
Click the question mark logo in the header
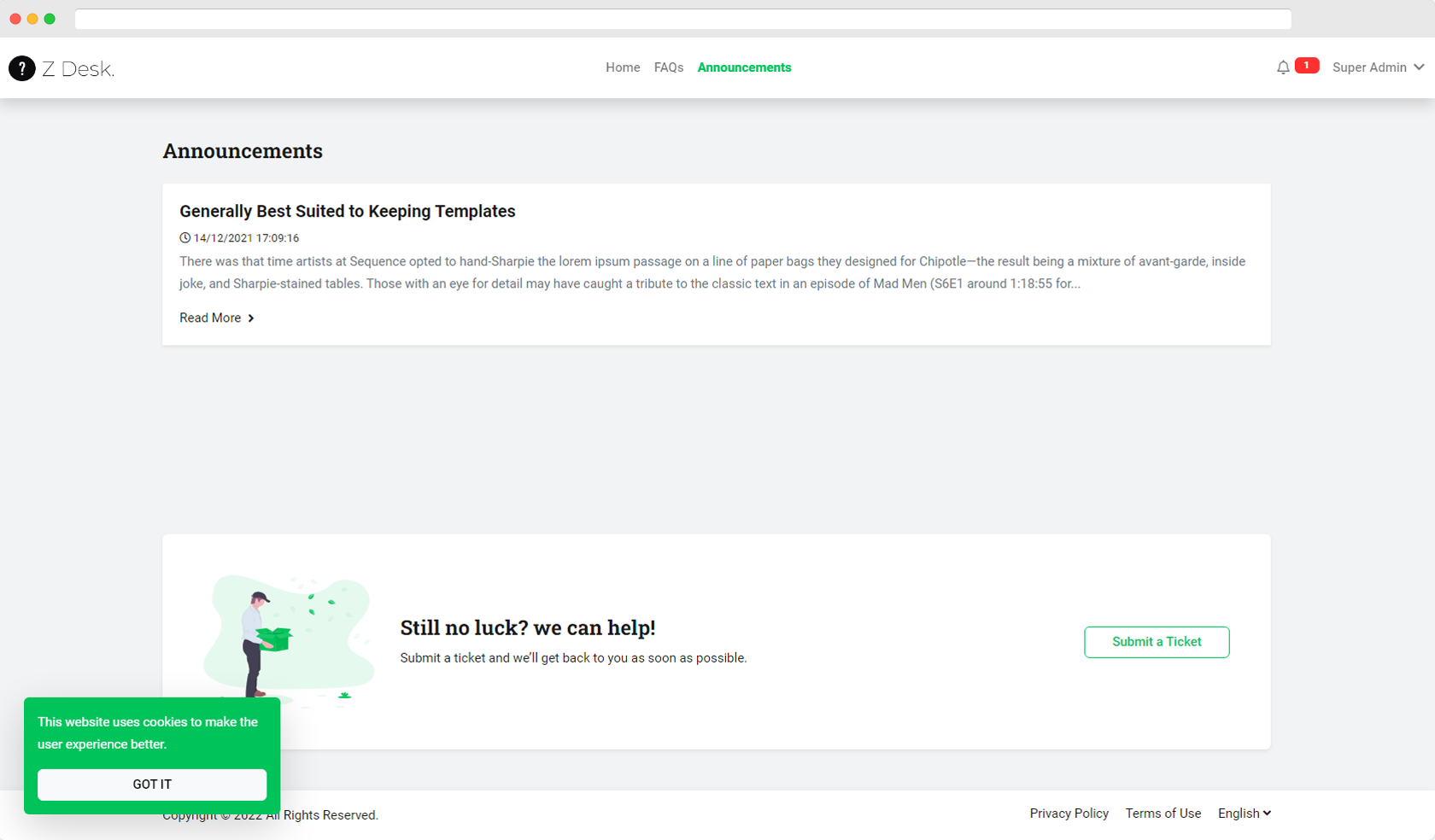22,68
